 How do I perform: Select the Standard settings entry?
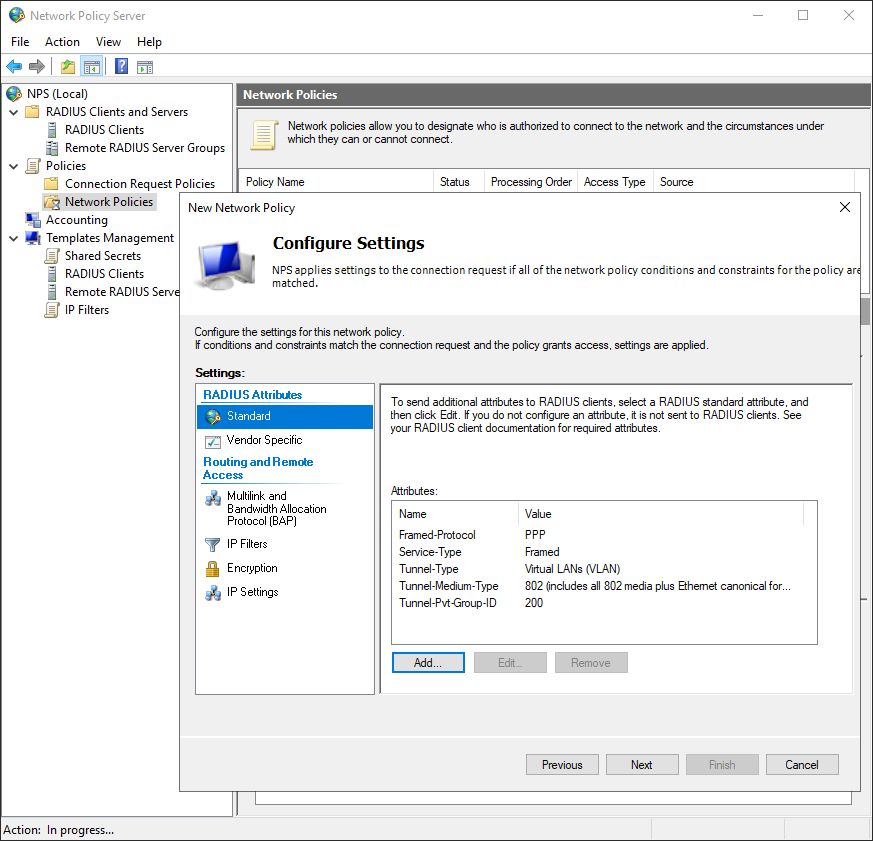point(285,416)
